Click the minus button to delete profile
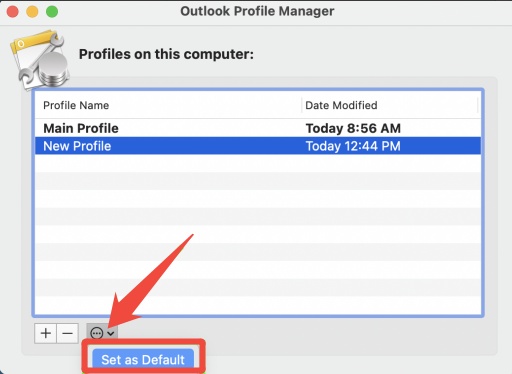 68,333
